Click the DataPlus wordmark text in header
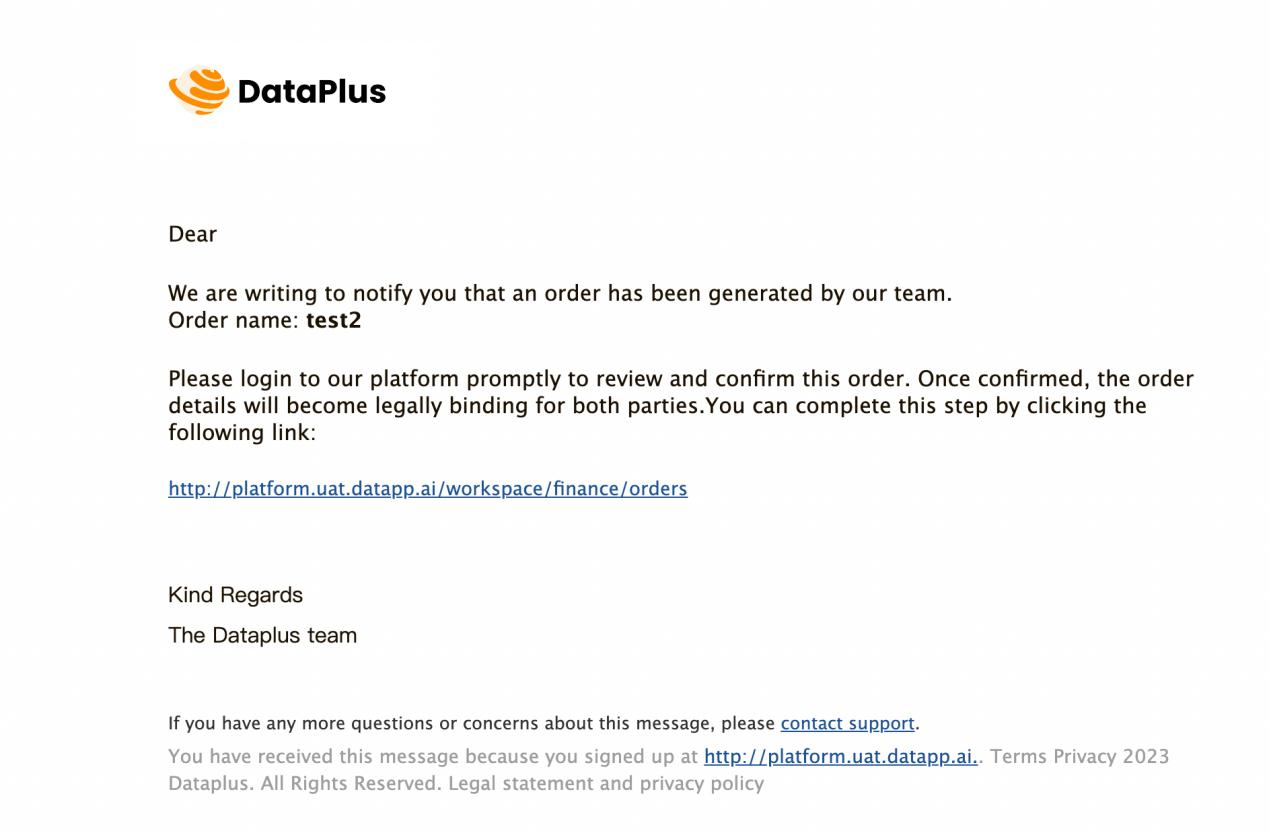Viewport: 1269px width, 833px height. tap(312, 92)
